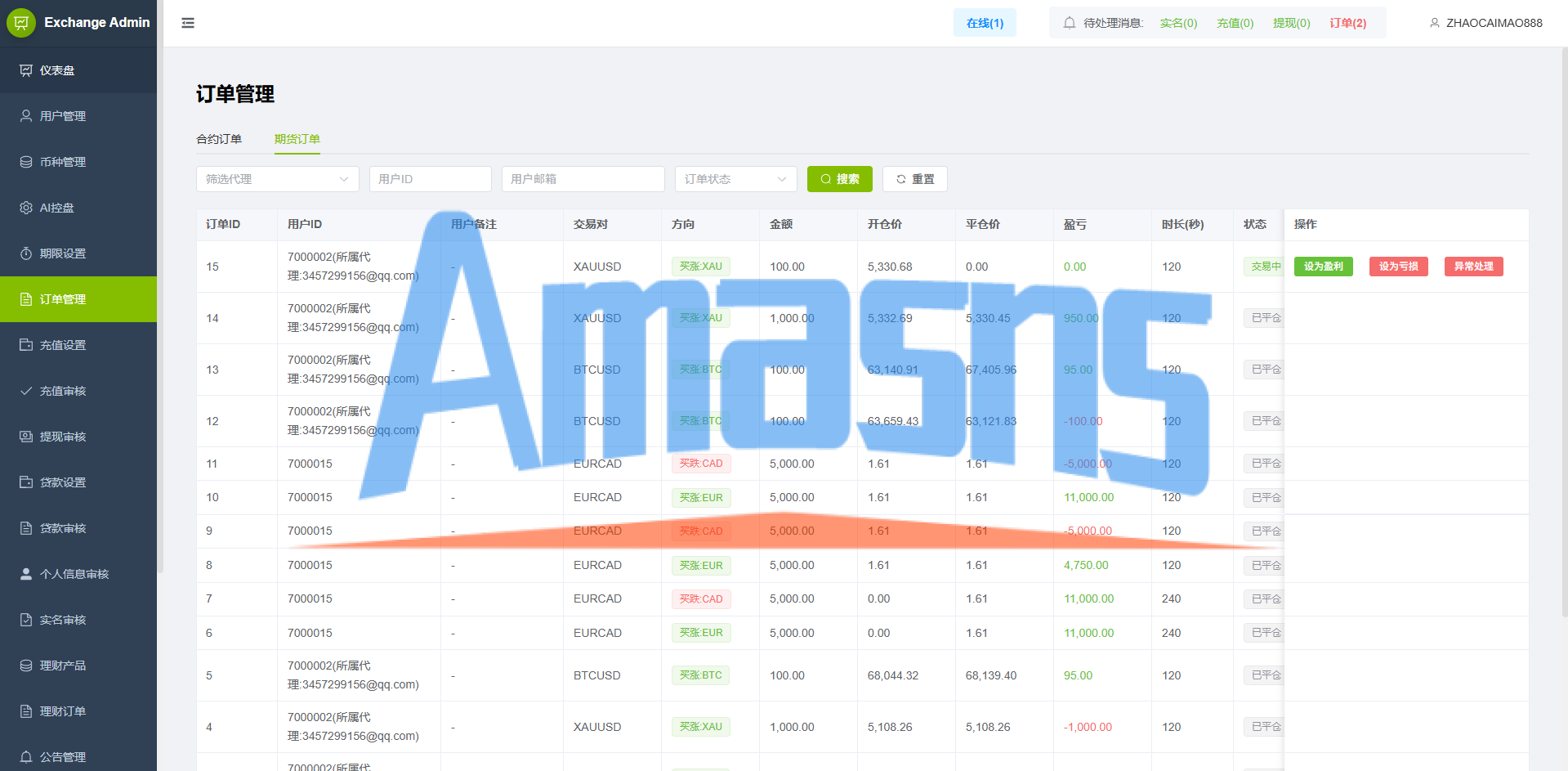Select the 期货订单 tab
1568x771 pixels.
pyautogui.click(x=297, y=139)
